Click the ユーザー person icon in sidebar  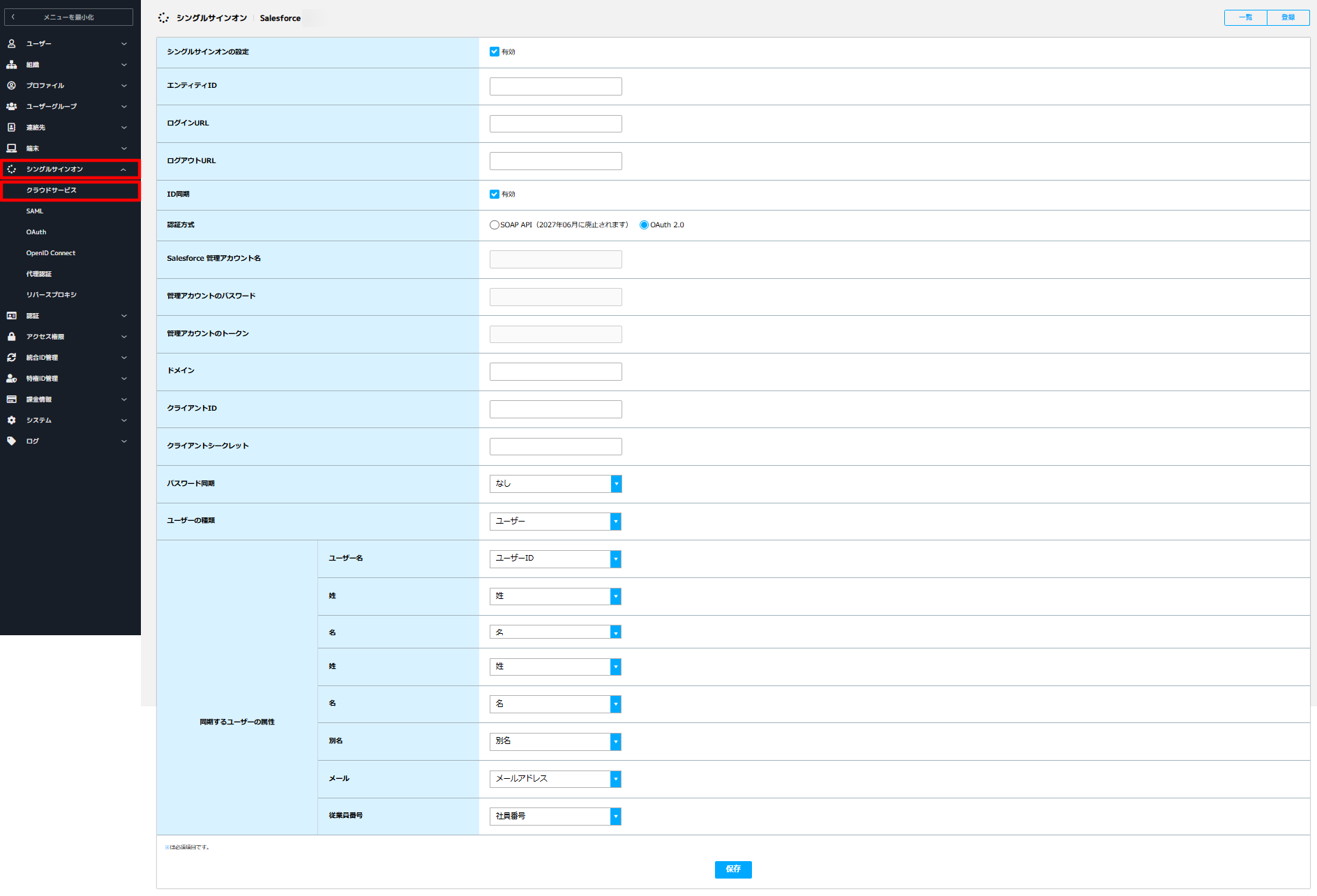pos(12,44)
